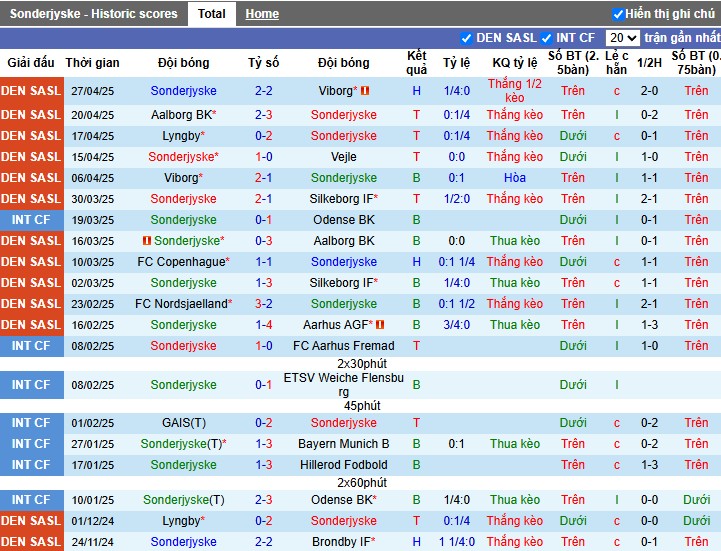
Task: Uncheck the DEN SASL filter checkbox
Action: click(x=466, y=38)
